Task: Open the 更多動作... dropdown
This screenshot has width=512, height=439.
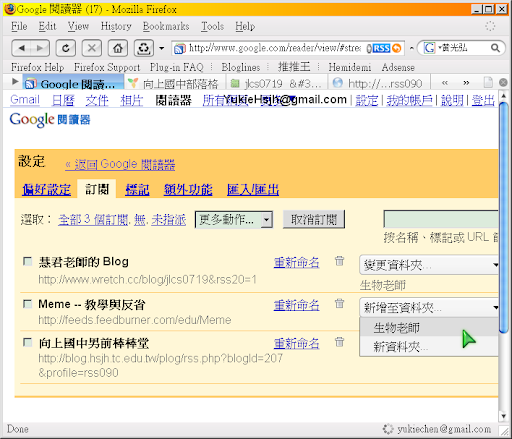Action: click(234, 220)
